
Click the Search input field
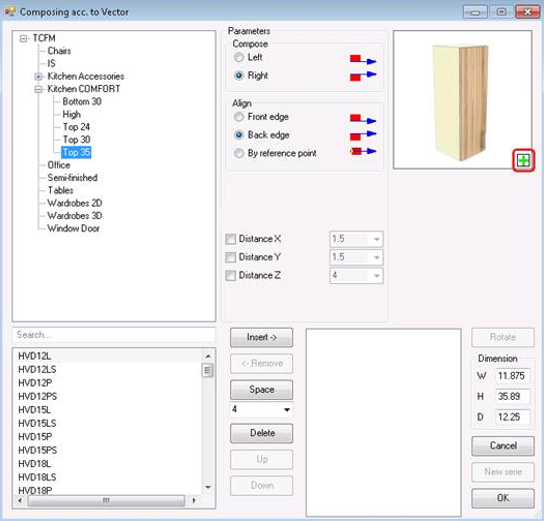114,335
